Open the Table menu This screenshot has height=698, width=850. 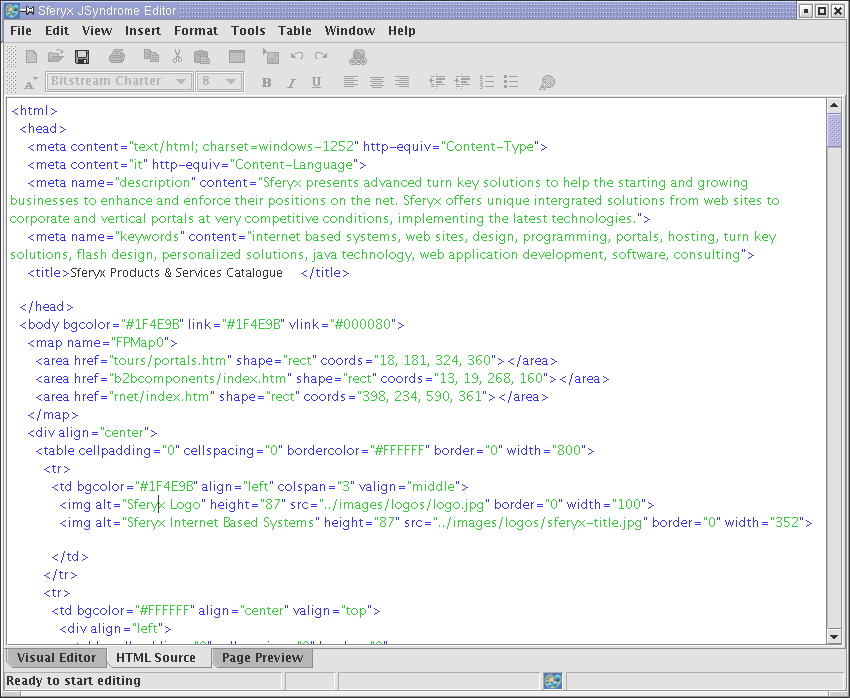295,31
